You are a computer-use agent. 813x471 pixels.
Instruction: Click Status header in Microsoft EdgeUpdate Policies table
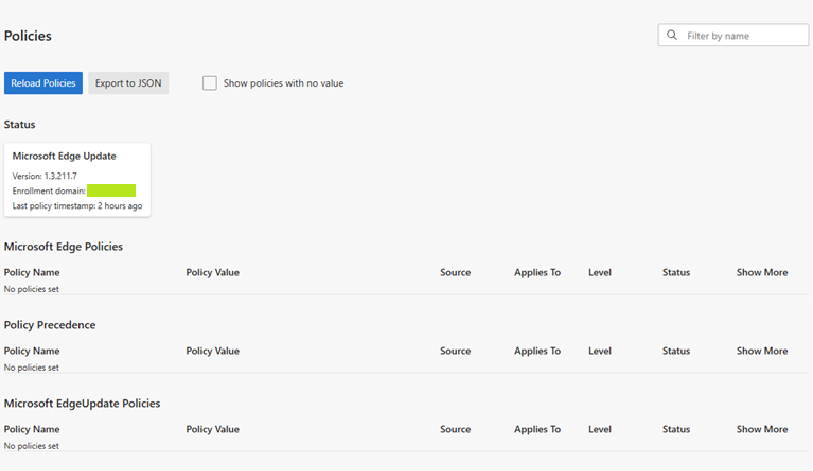tap(676, 429)
